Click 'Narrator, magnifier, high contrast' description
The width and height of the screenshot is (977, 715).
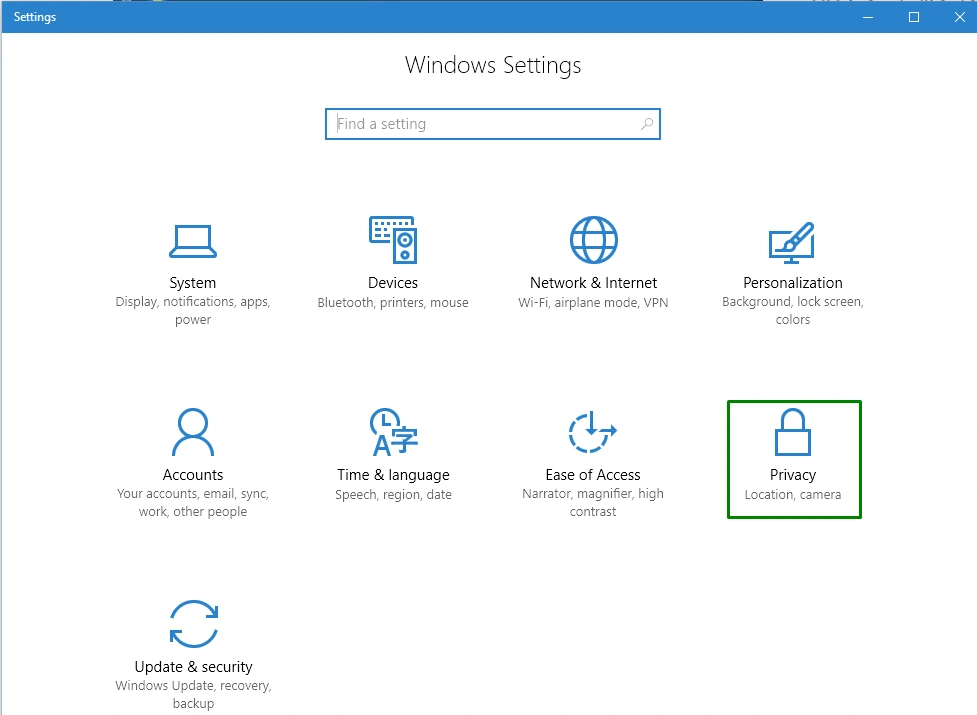(x=593, y=502)
